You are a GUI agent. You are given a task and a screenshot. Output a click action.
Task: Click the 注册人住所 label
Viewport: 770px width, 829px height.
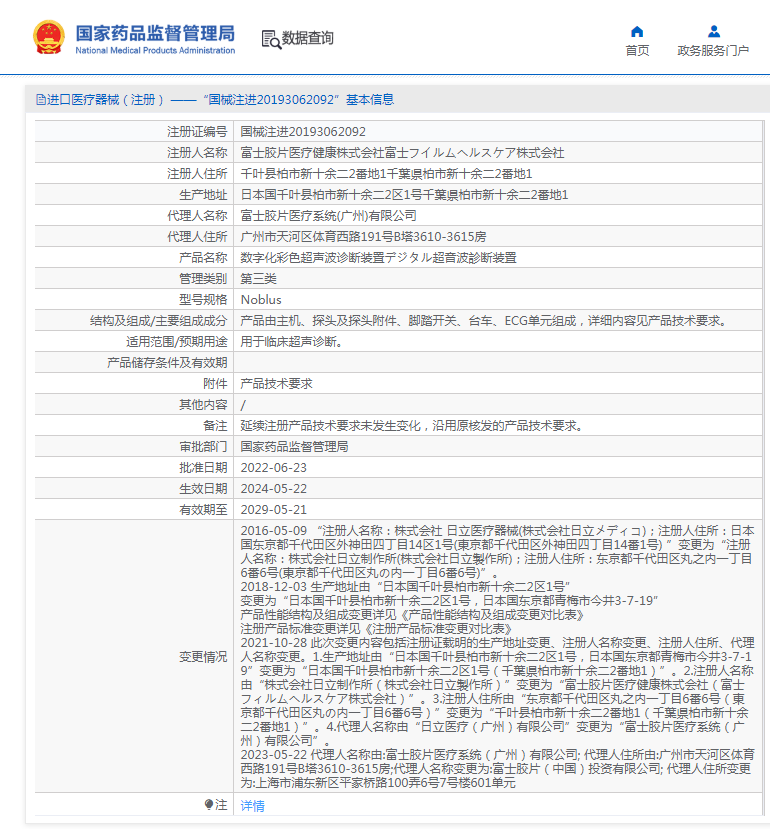(x=197, y=174)
